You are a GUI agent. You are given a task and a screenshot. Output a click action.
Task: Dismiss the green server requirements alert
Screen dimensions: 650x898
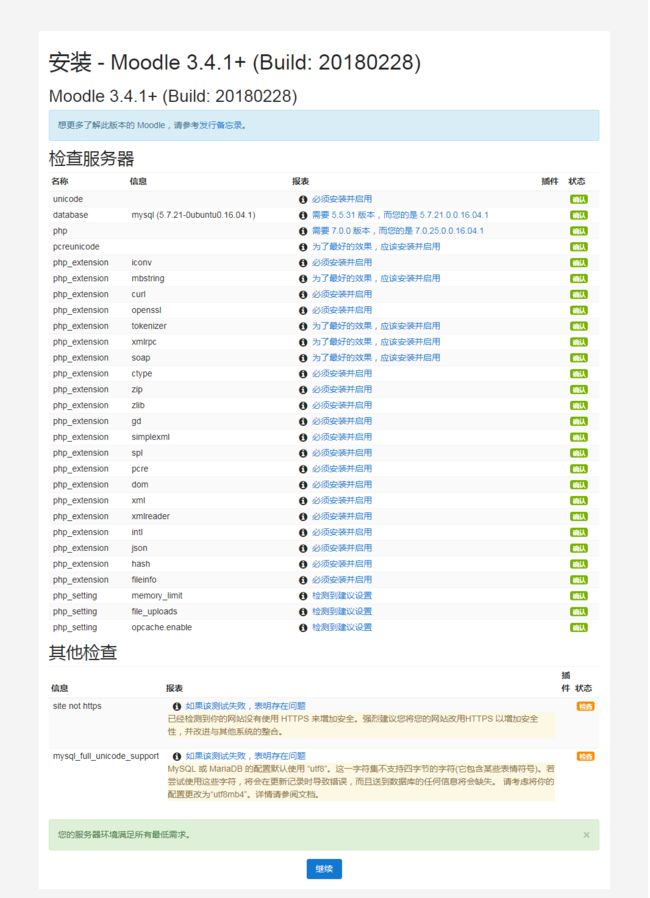pos(586,835)
